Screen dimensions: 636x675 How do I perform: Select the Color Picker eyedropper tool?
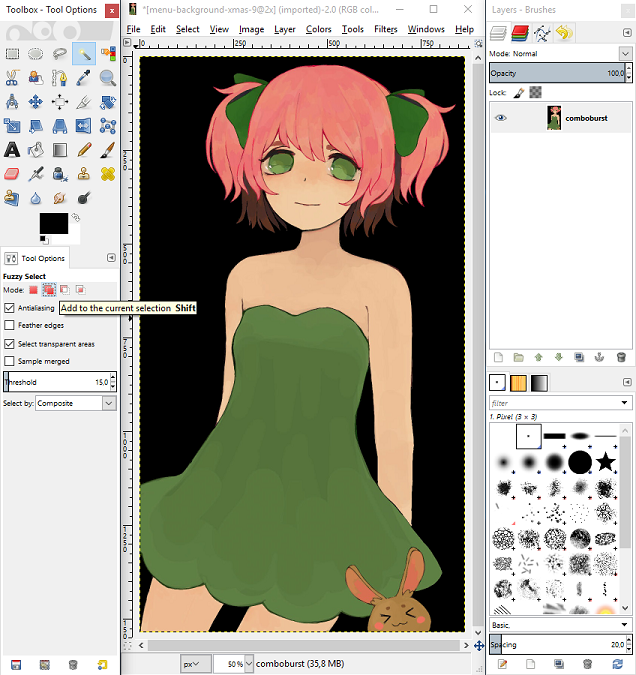84,78
